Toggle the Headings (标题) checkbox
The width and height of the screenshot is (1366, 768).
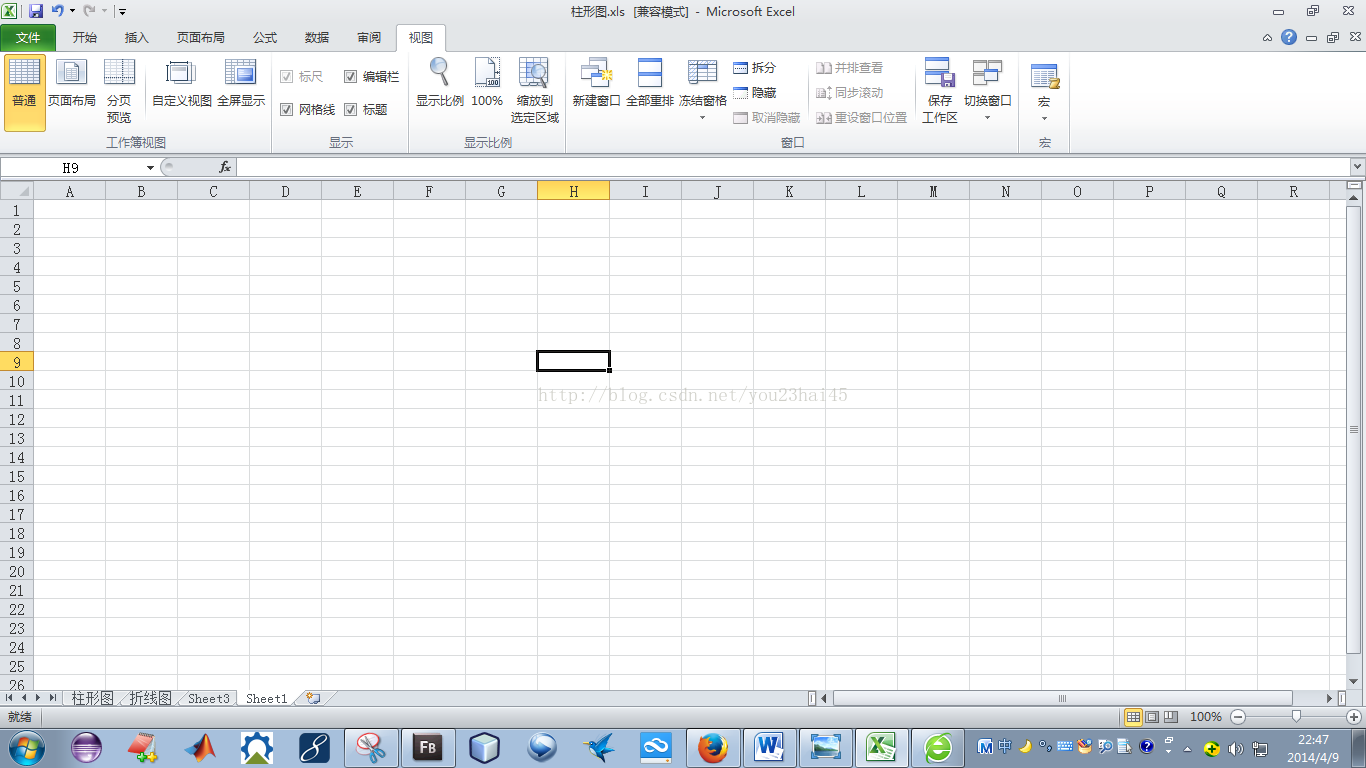pyautogui.click(x=351, y=110)
